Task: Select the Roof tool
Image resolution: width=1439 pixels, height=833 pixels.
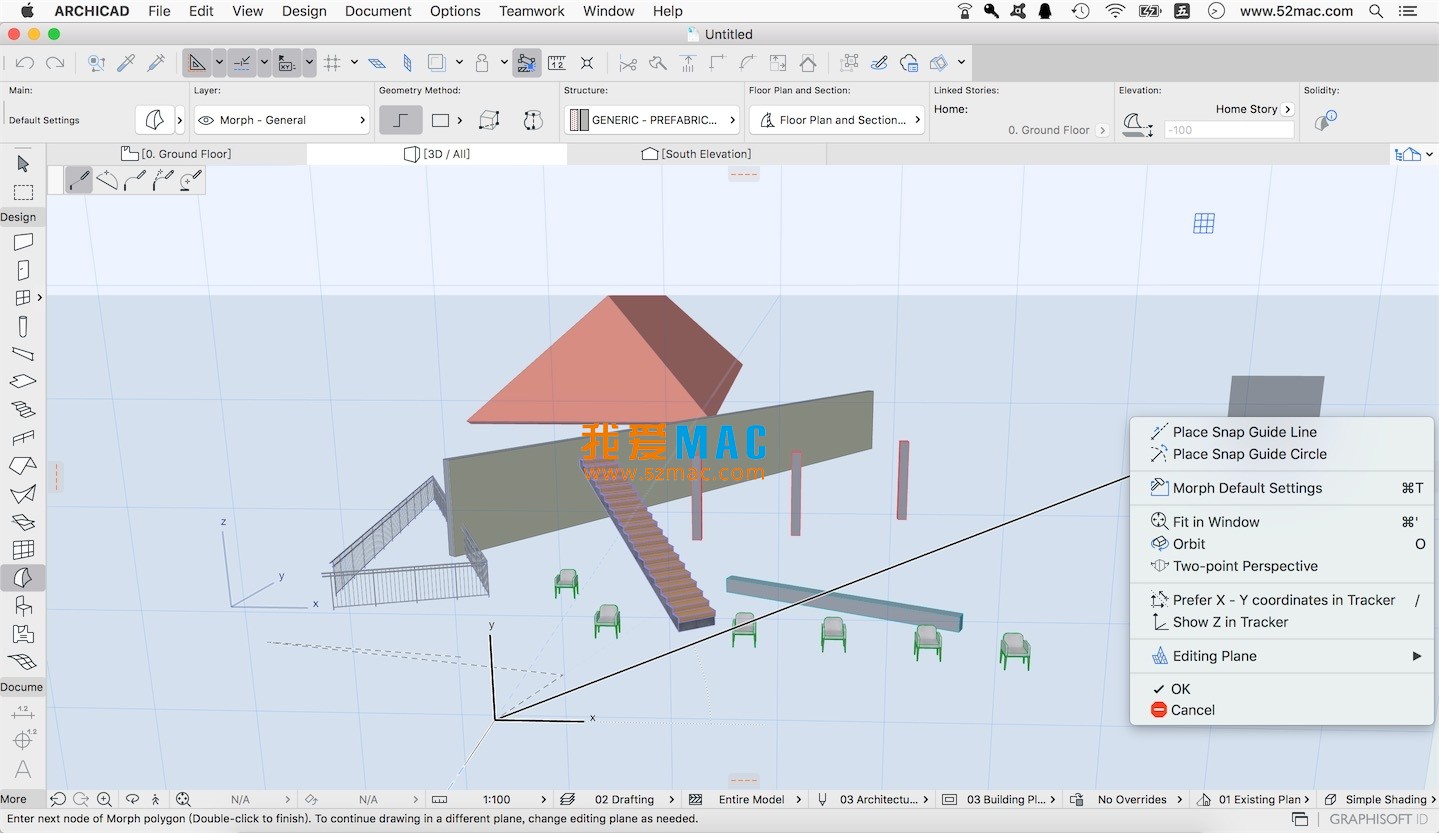Action: [23, 466]
